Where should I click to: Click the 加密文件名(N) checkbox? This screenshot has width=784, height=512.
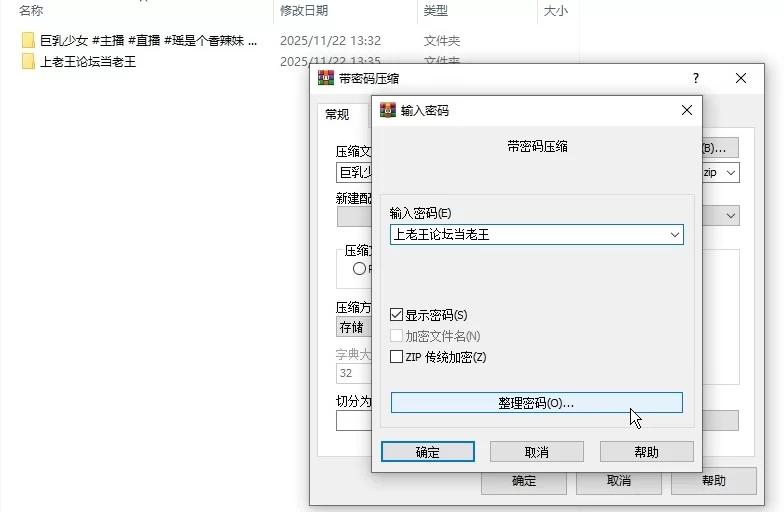[x=397, y=336]
